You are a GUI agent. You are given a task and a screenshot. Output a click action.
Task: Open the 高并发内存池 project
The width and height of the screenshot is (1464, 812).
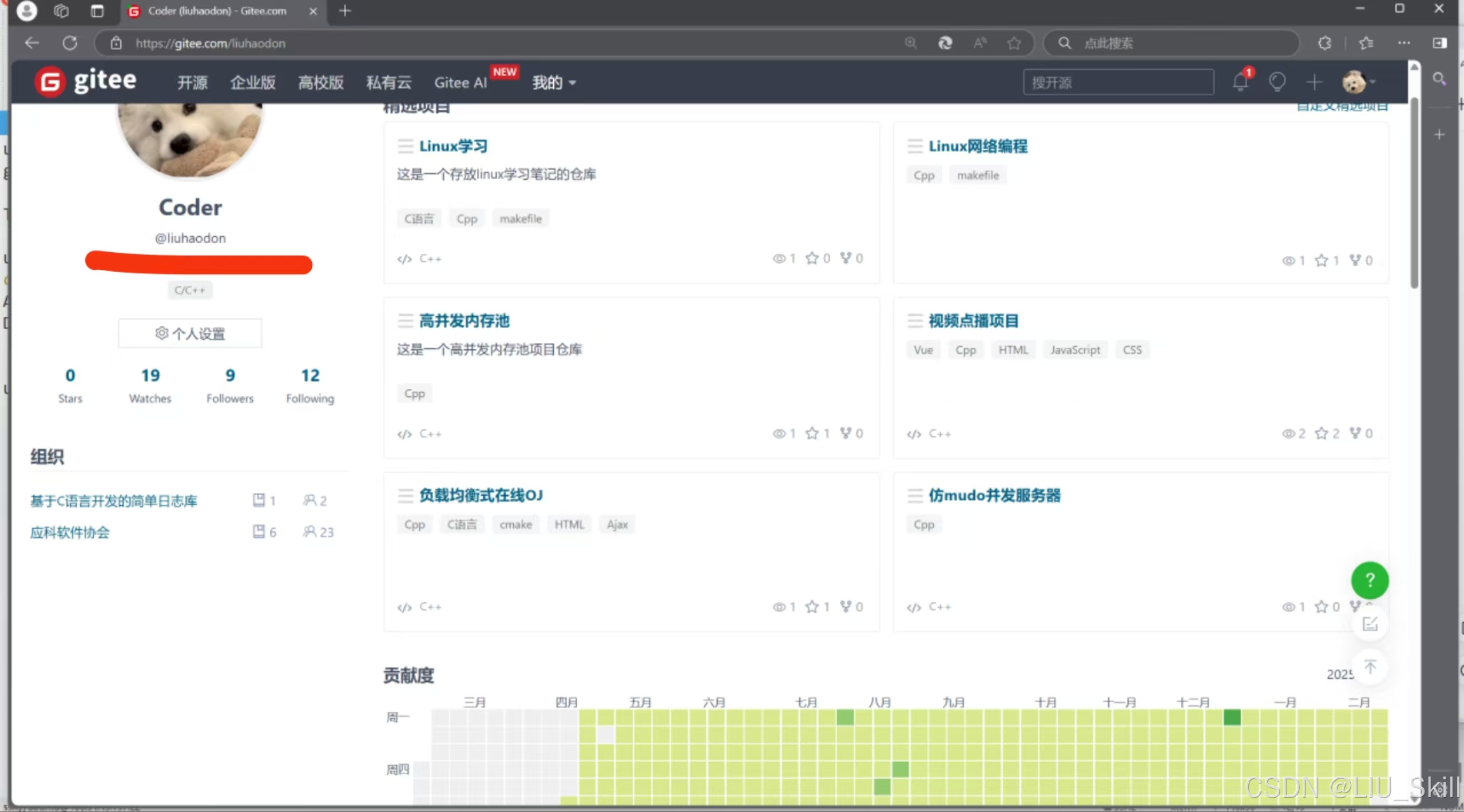464,321
